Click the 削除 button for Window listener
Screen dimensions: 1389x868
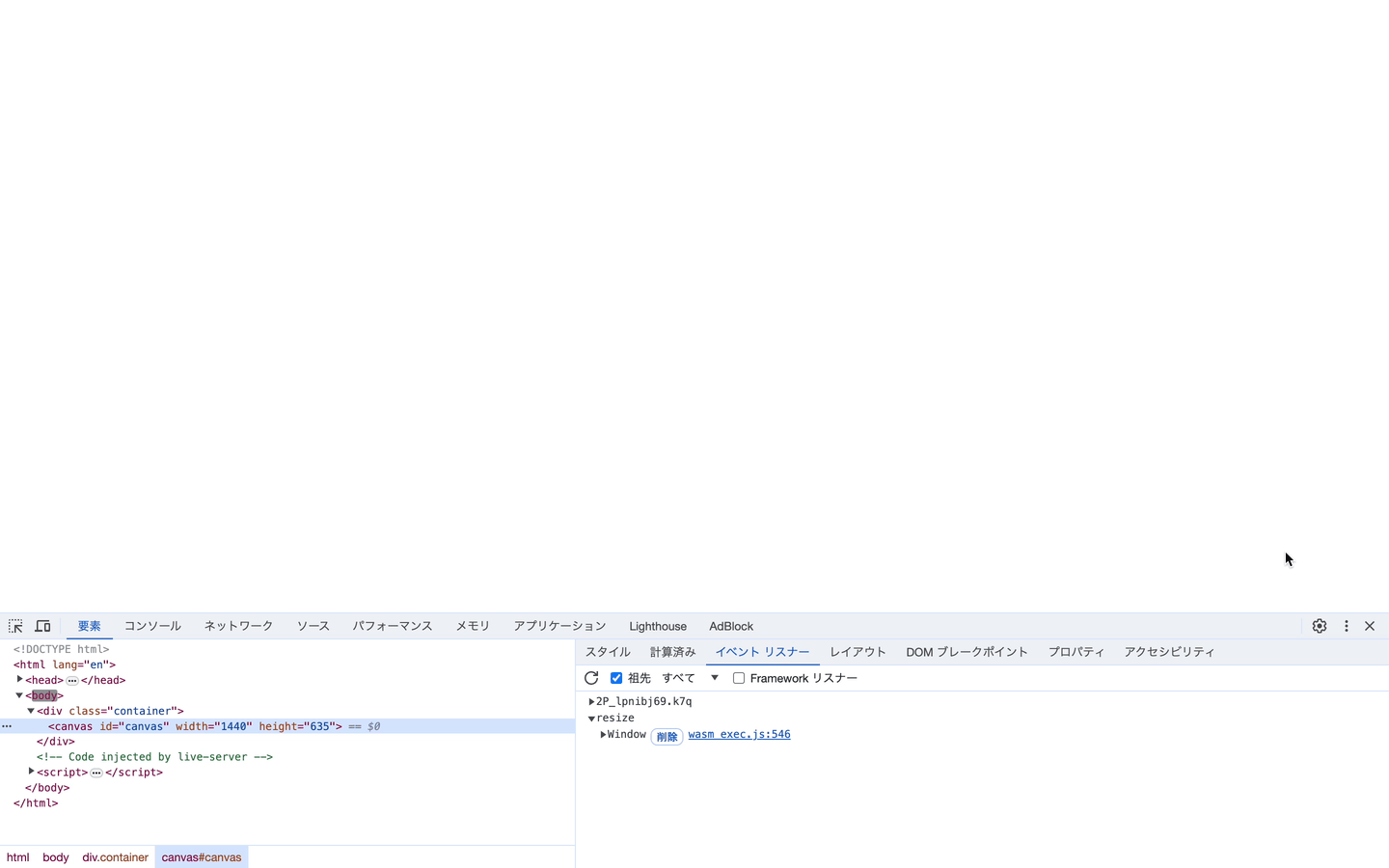coord(667,737)
